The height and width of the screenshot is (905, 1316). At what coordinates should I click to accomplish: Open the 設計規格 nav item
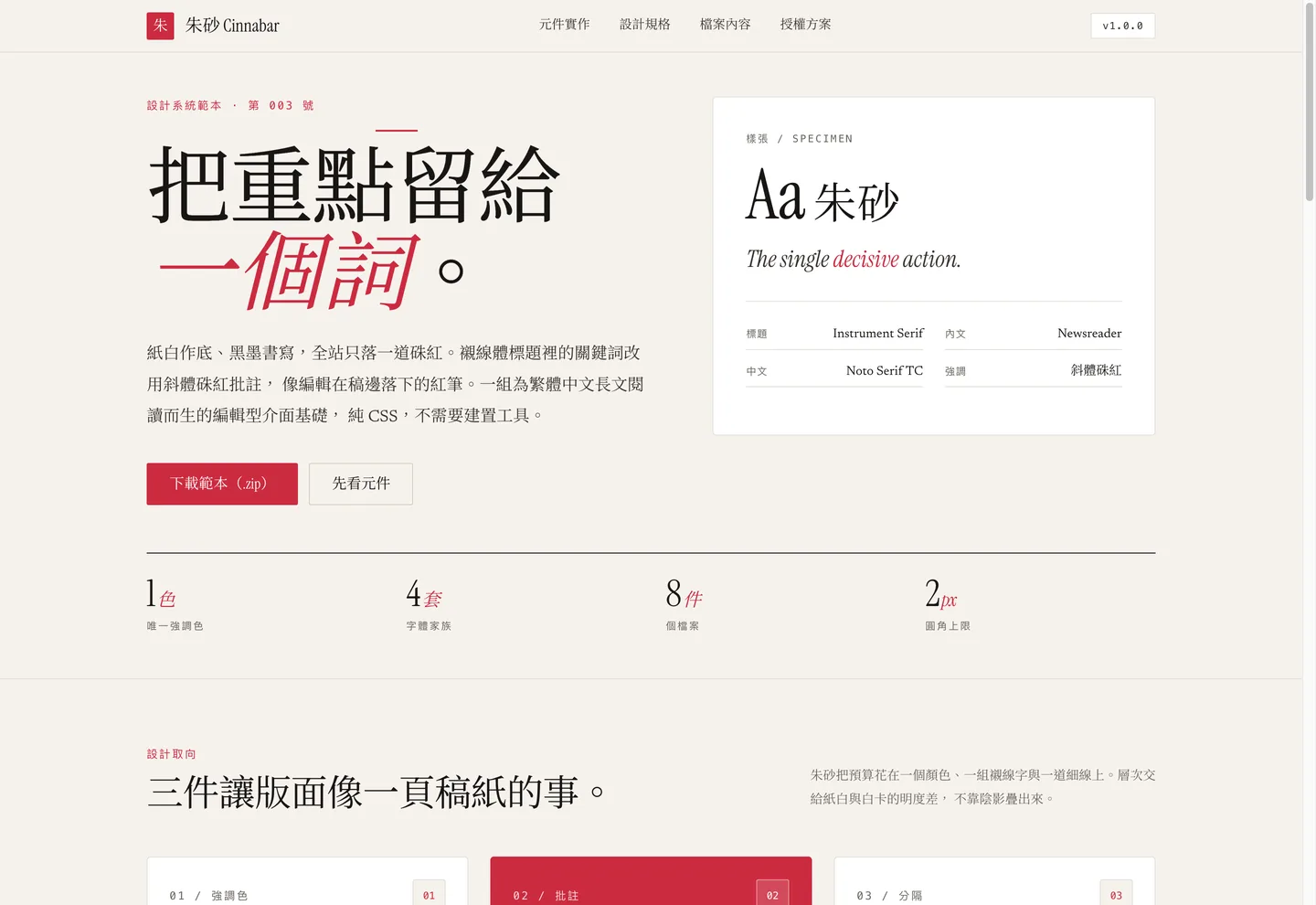(x=644, y=25)
